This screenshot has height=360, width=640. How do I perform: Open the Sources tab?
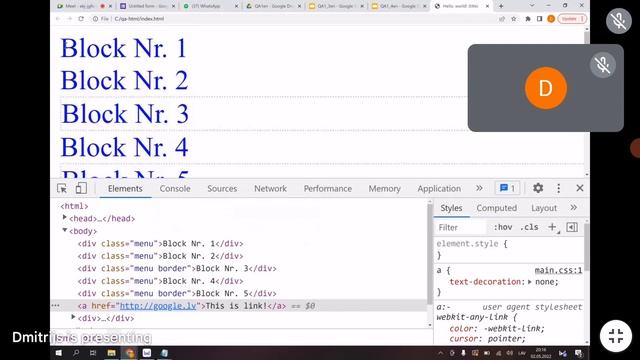pyautogui.click(x=222, y=189)
